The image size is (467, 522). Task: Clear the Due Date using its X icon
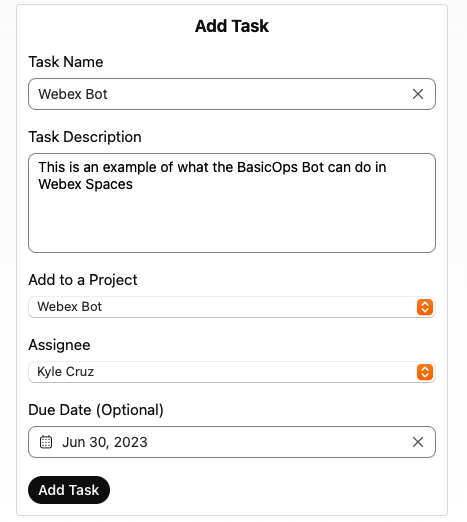[x=418, y=442]
